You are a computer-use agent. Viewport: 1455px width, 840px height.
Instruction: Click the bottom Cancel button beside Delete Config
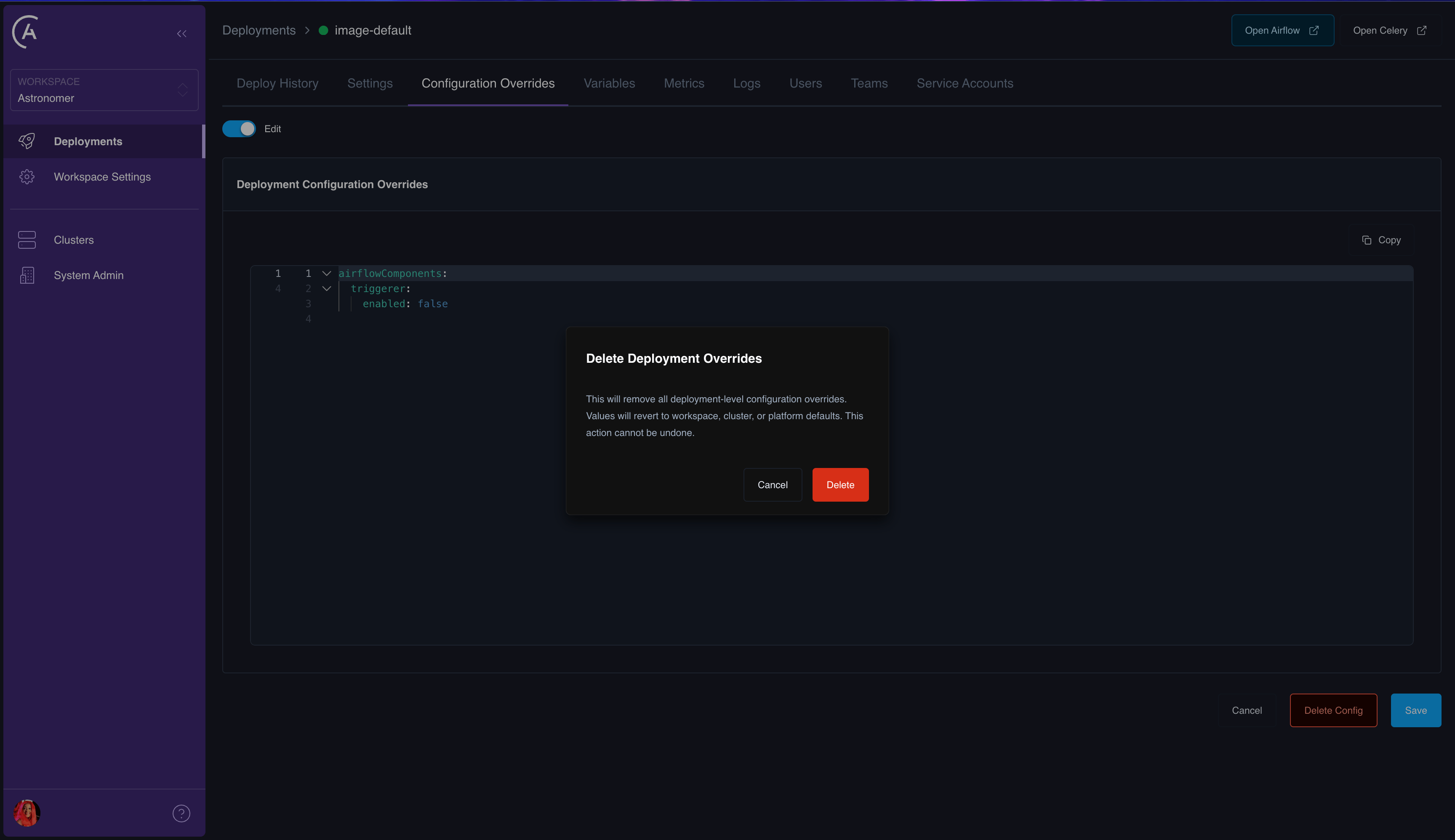pos(1247,710)
